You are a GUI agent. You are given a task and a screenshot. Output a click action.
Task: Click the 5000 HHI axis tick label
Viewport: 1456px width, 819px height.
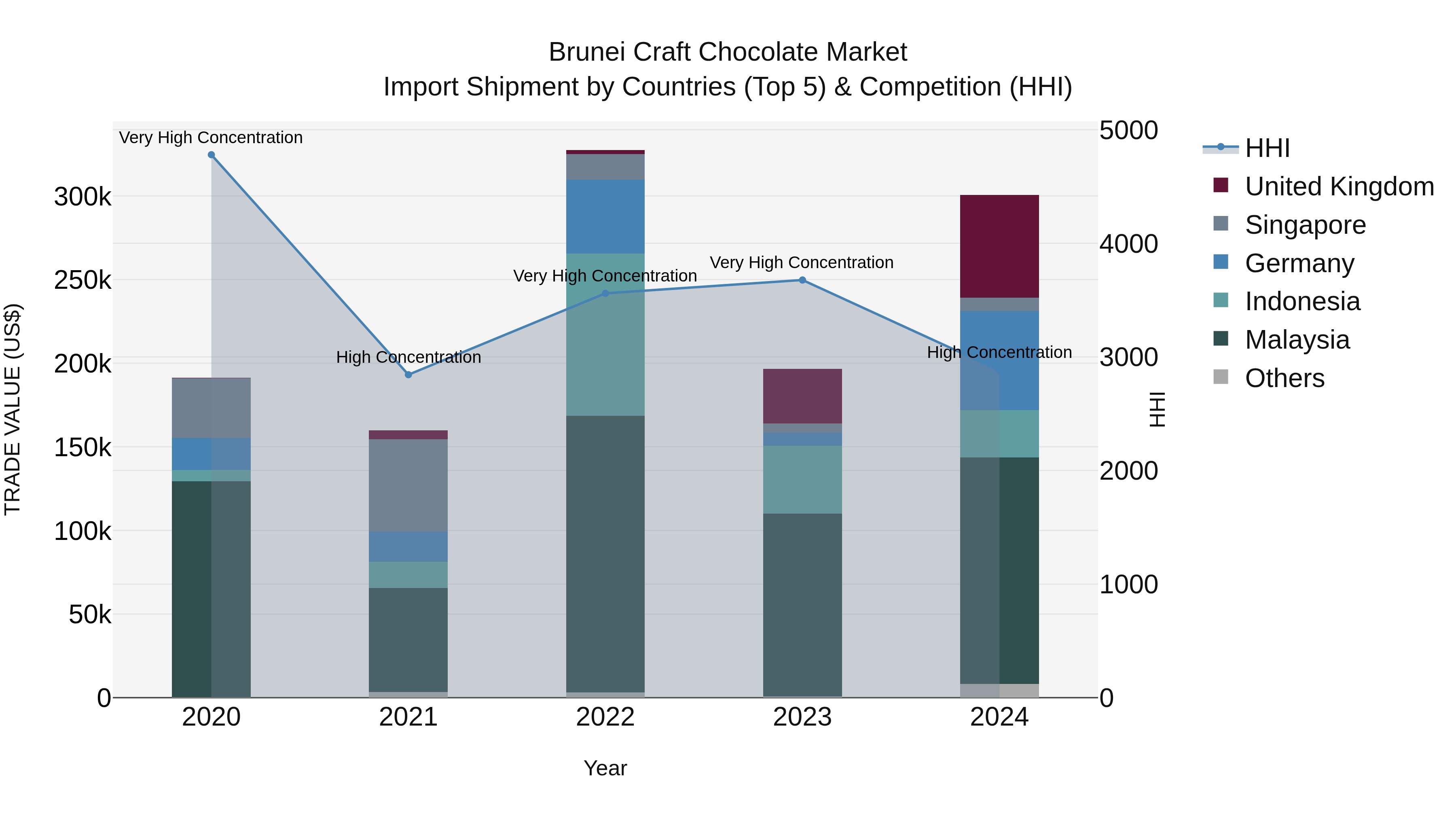click(1129, 131)
